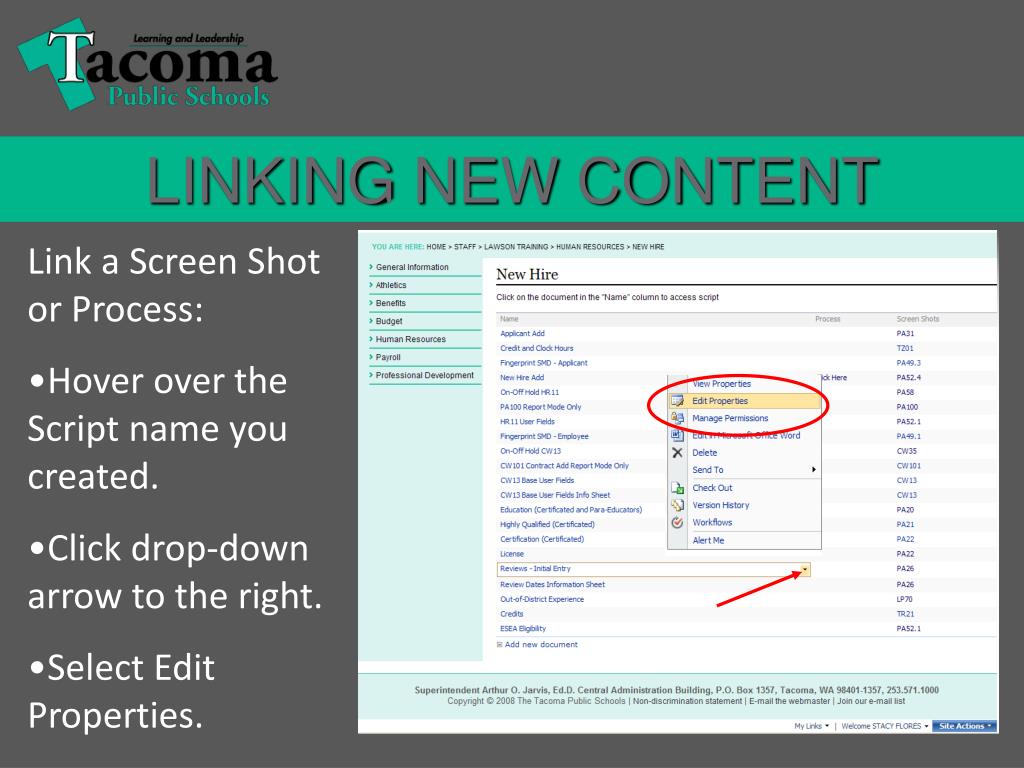Choose Check Out menu entry
The height and width of the screenshot is (768, 1024).
coord(712,488)
